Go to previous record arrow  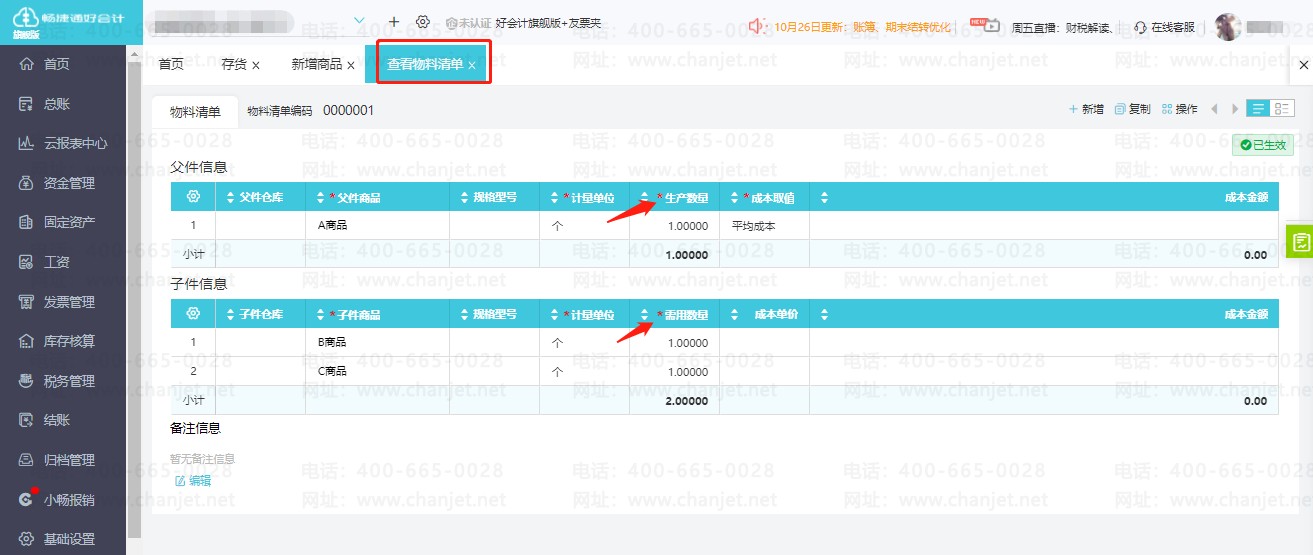[x=1214, y=109]
